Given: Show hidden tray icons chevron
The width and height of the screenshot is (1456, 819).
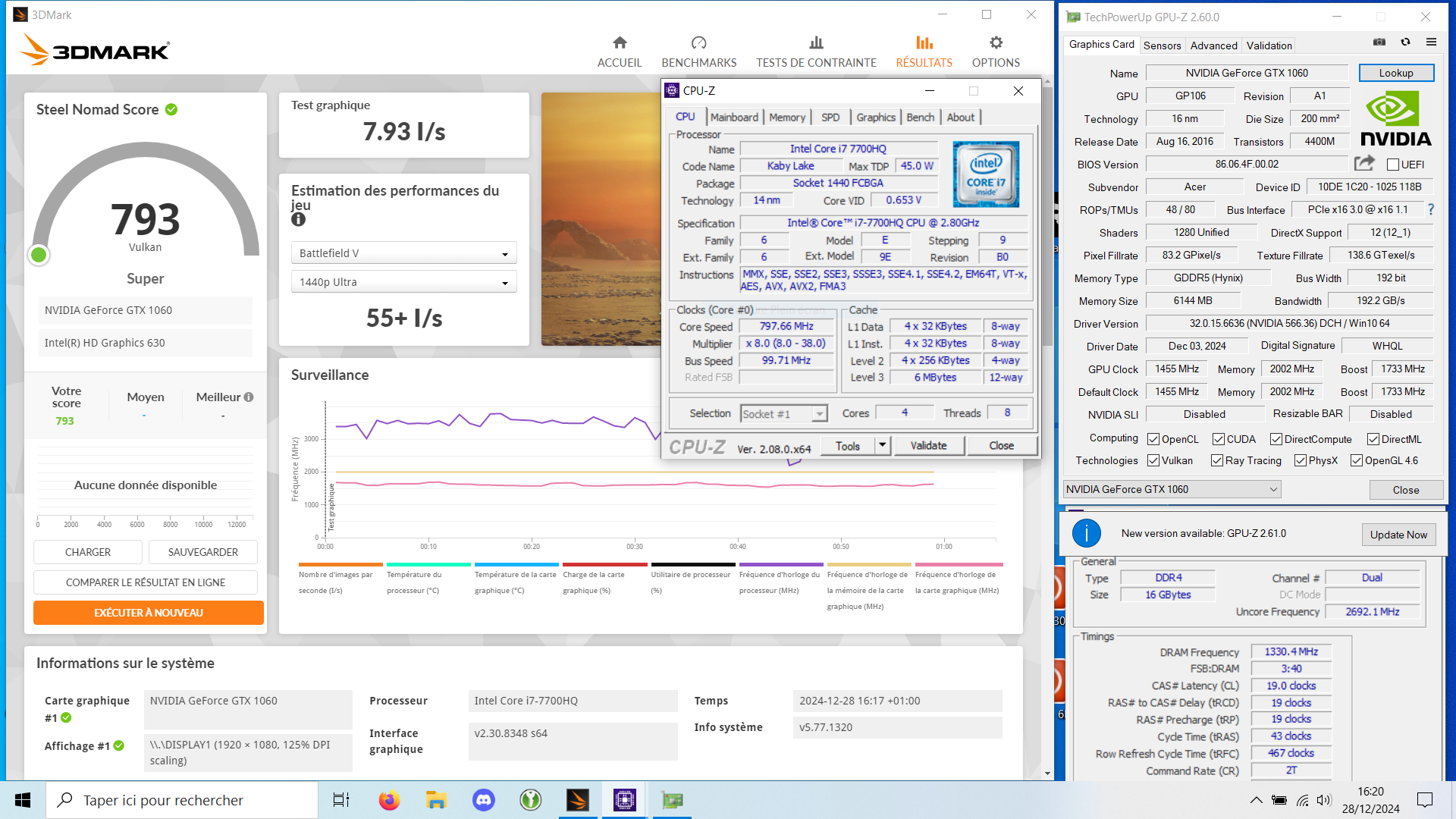Looking at the screenshot, I should (1257, 800).
